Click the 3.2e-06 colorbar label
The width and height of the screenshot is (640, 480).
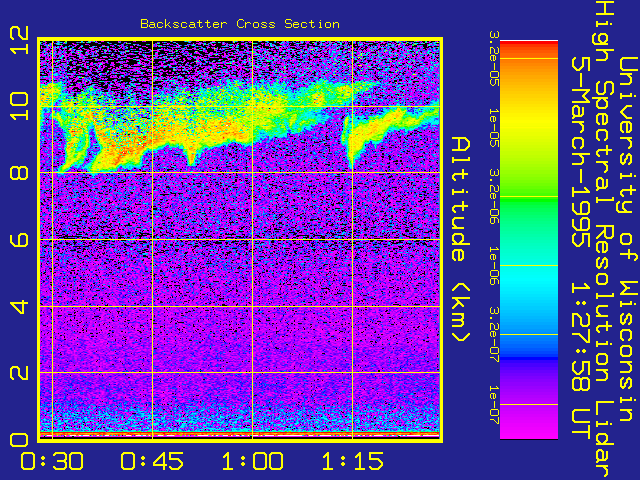pyautogui.click(x=494, y=197)
